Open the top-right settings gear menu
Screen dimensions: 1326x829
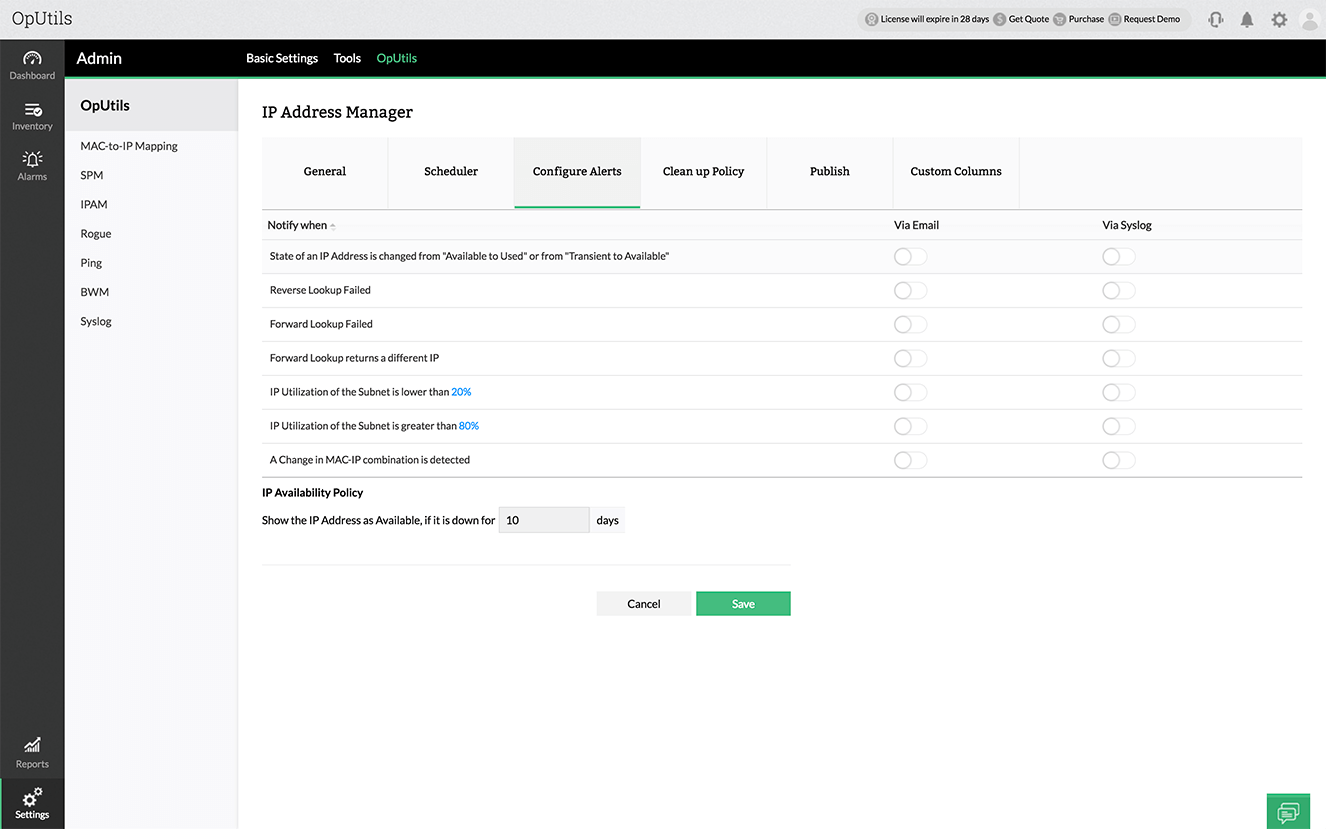[x=1279, y=18]
